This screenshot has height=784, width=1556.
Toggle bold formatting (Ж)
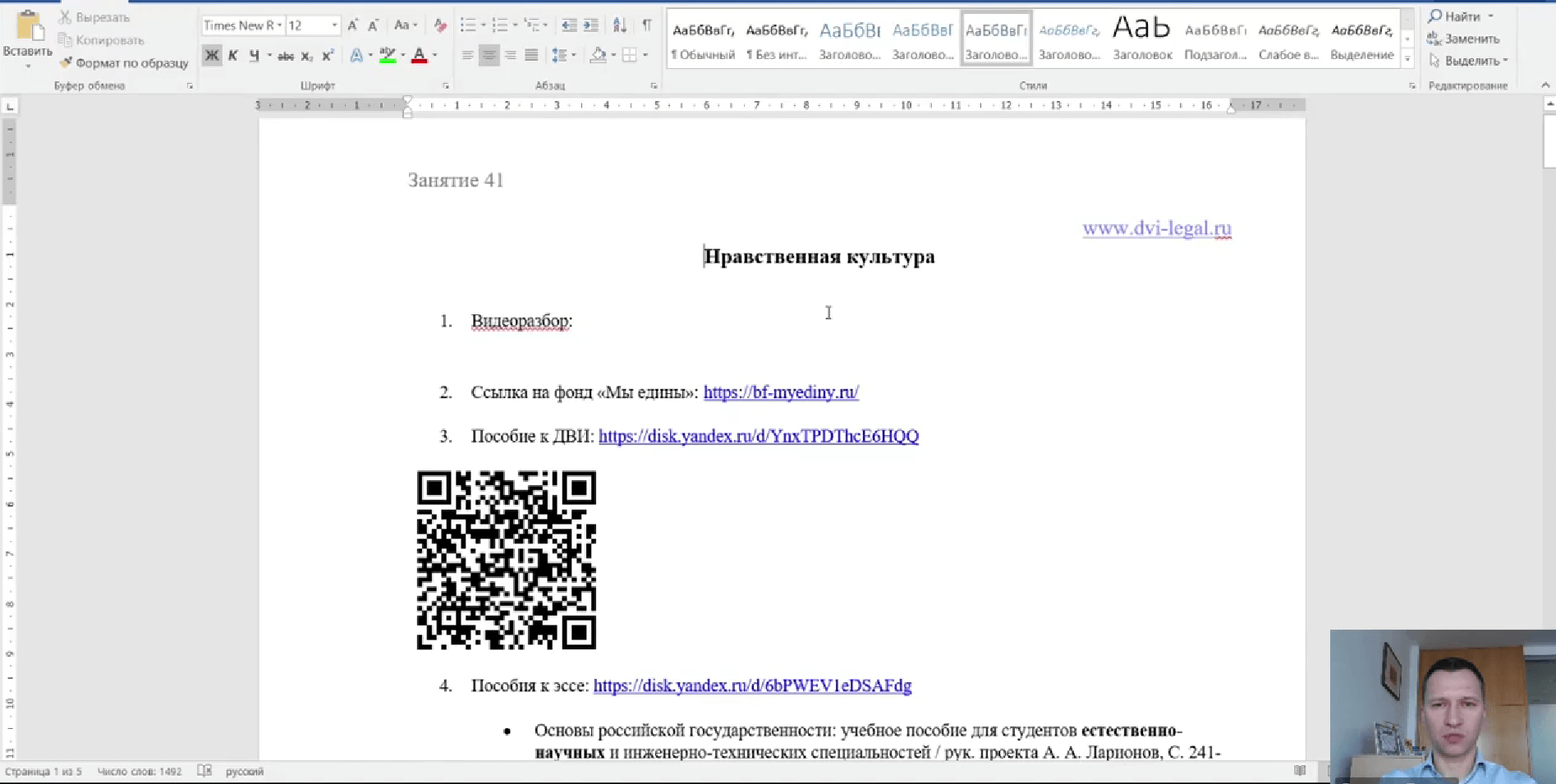tap(212, 56)
